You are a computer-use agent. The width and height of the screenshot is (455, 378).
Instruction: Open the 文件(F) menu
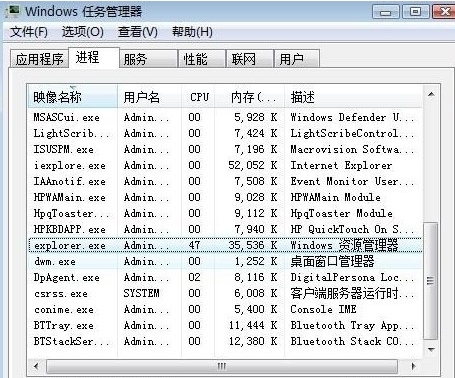(29, 32)
